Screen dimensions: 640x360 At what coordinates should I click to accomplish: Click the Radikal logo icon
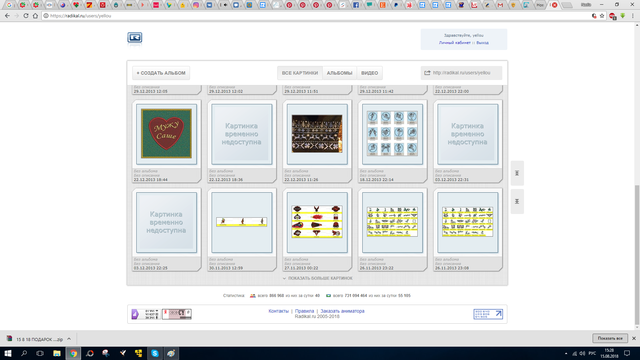tap(135, 38)
